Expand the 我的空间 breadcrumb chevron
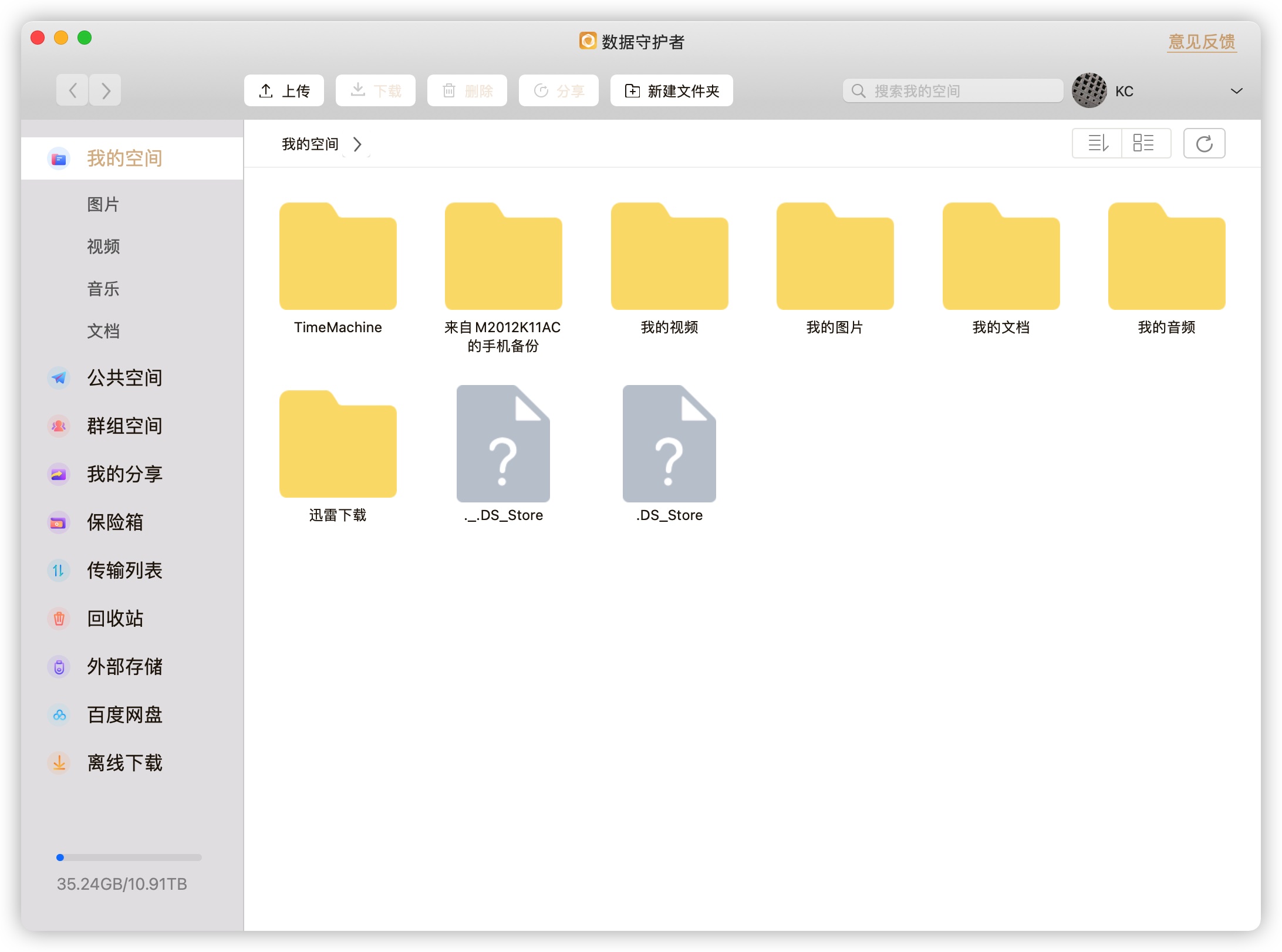Image resolution: width=1282 pixels, height=952 pixels. pos(357,144)
